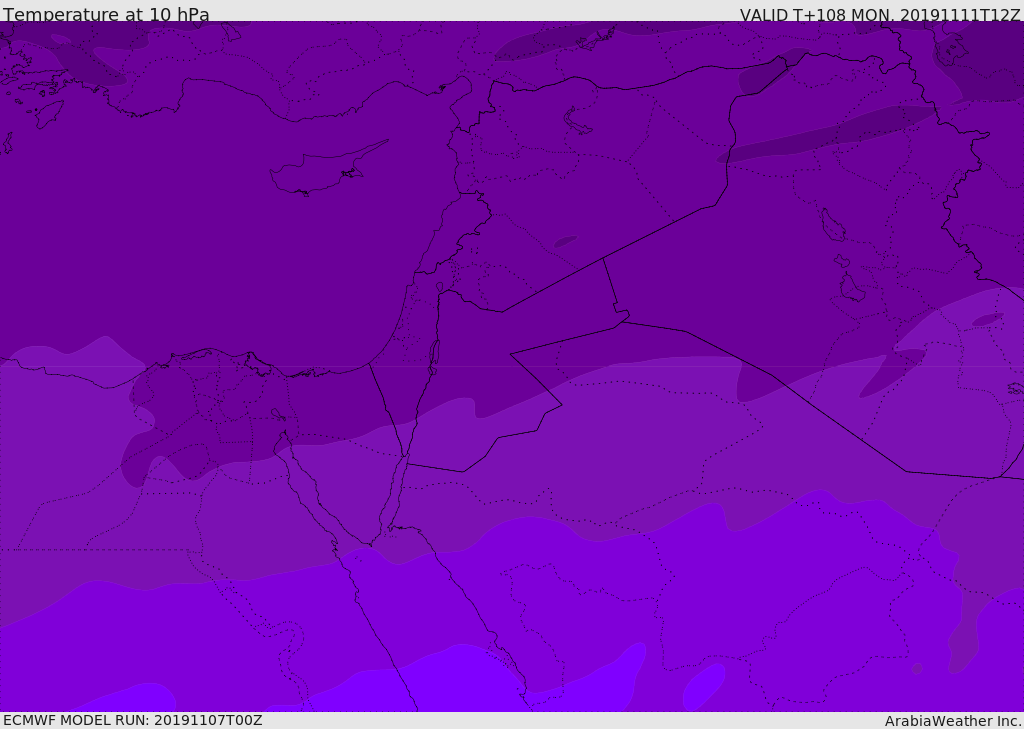Click the 'ArabiaWeather Inc.' credit text
The image size is (1024, 729).
[952, 721]
